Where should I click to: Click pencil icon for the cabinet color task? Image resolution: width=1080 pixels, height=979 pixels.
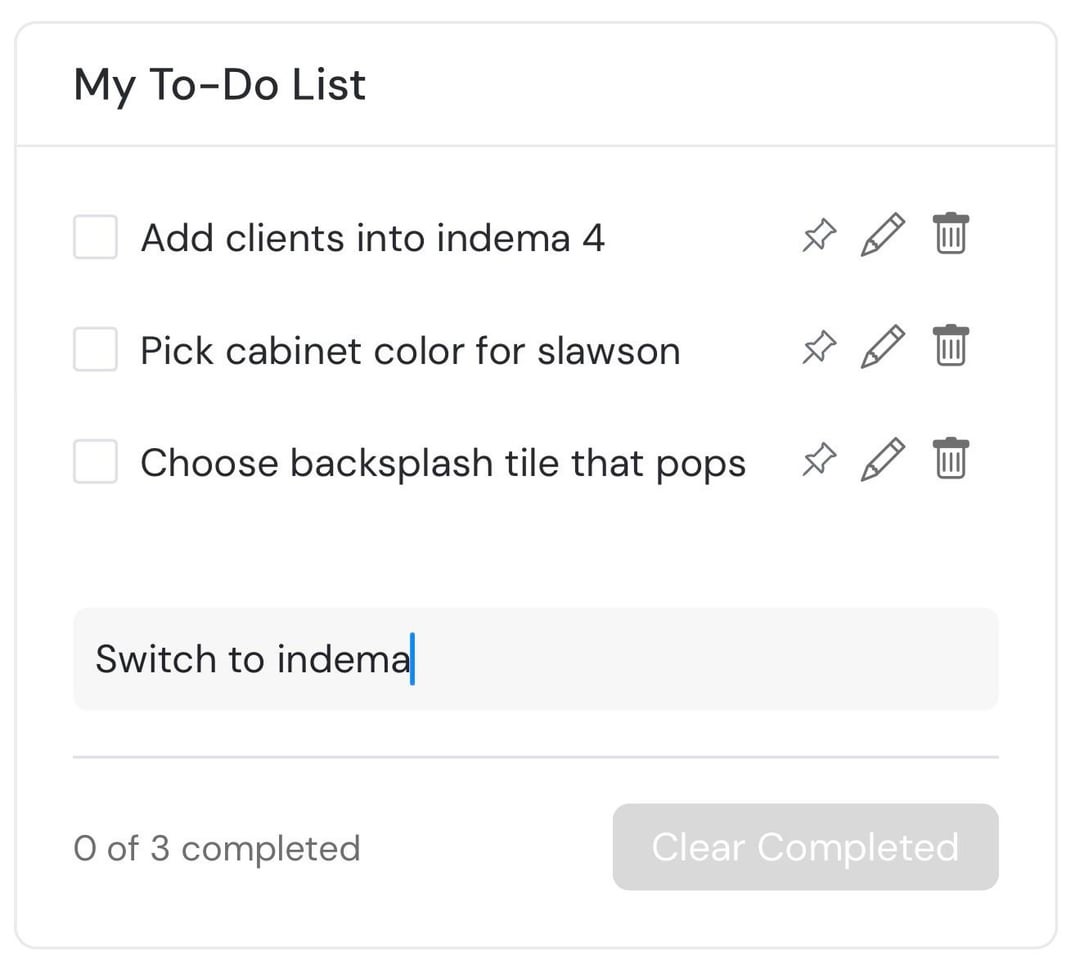coord(882,347)
